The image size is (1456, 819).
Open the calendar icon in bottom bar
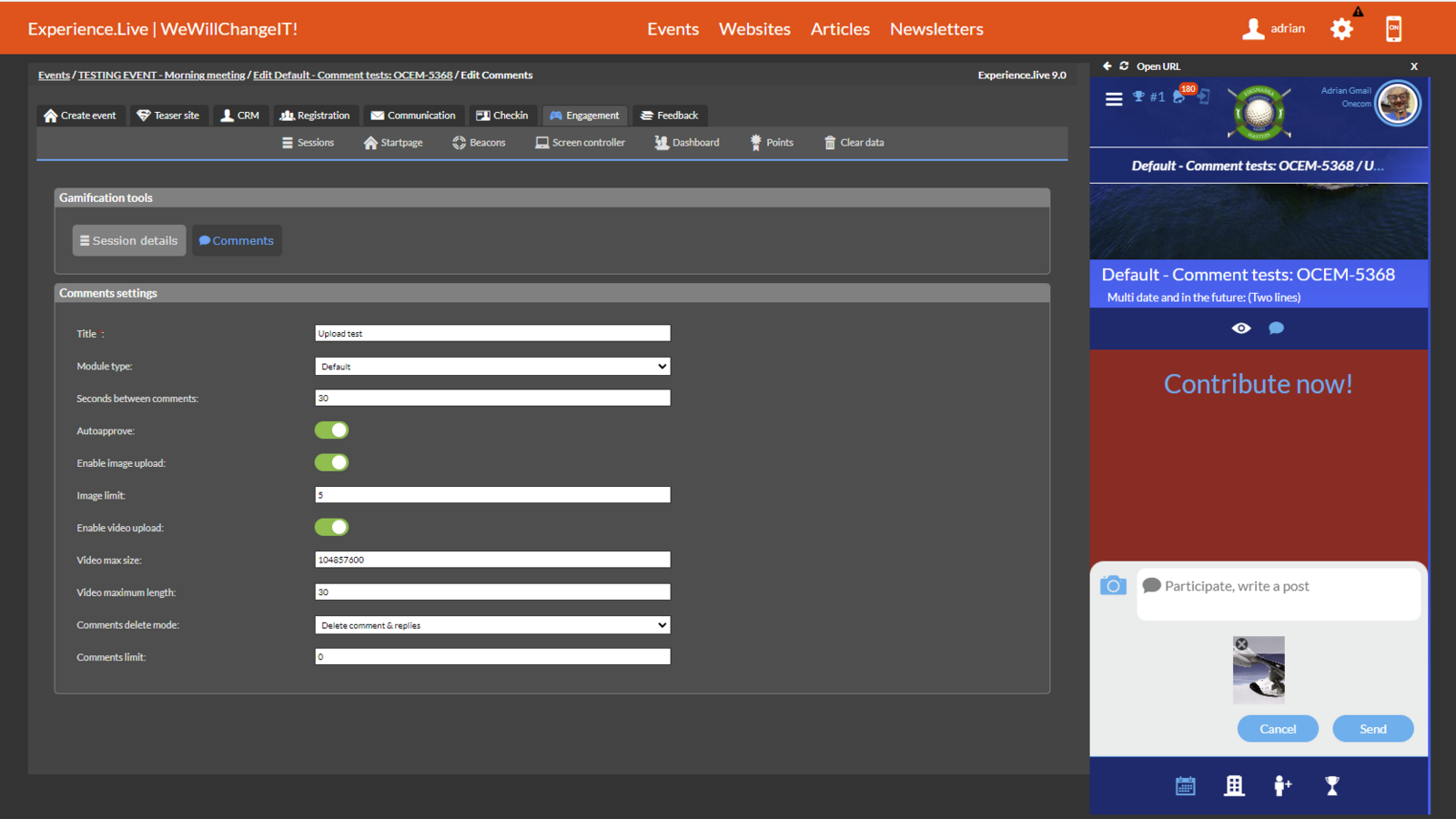(x=1185, y=786)
